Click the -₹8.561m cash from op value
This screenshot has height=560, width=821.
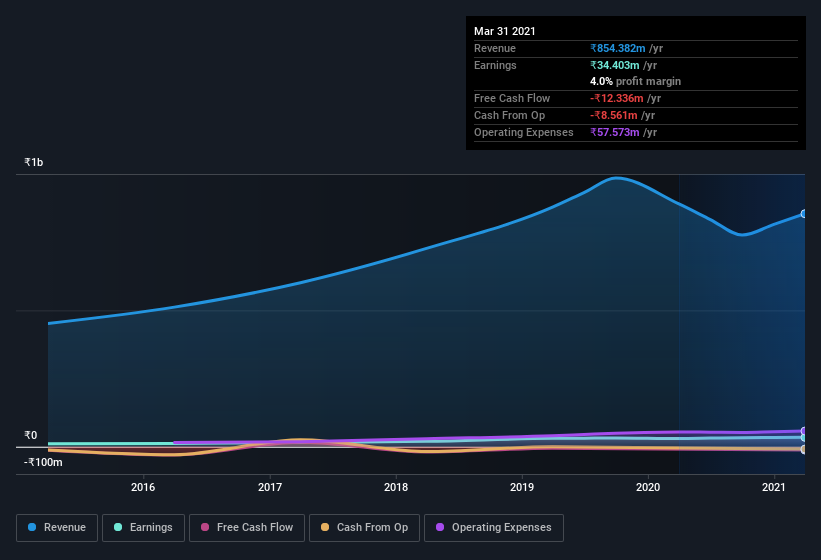(x=614, y=115)
